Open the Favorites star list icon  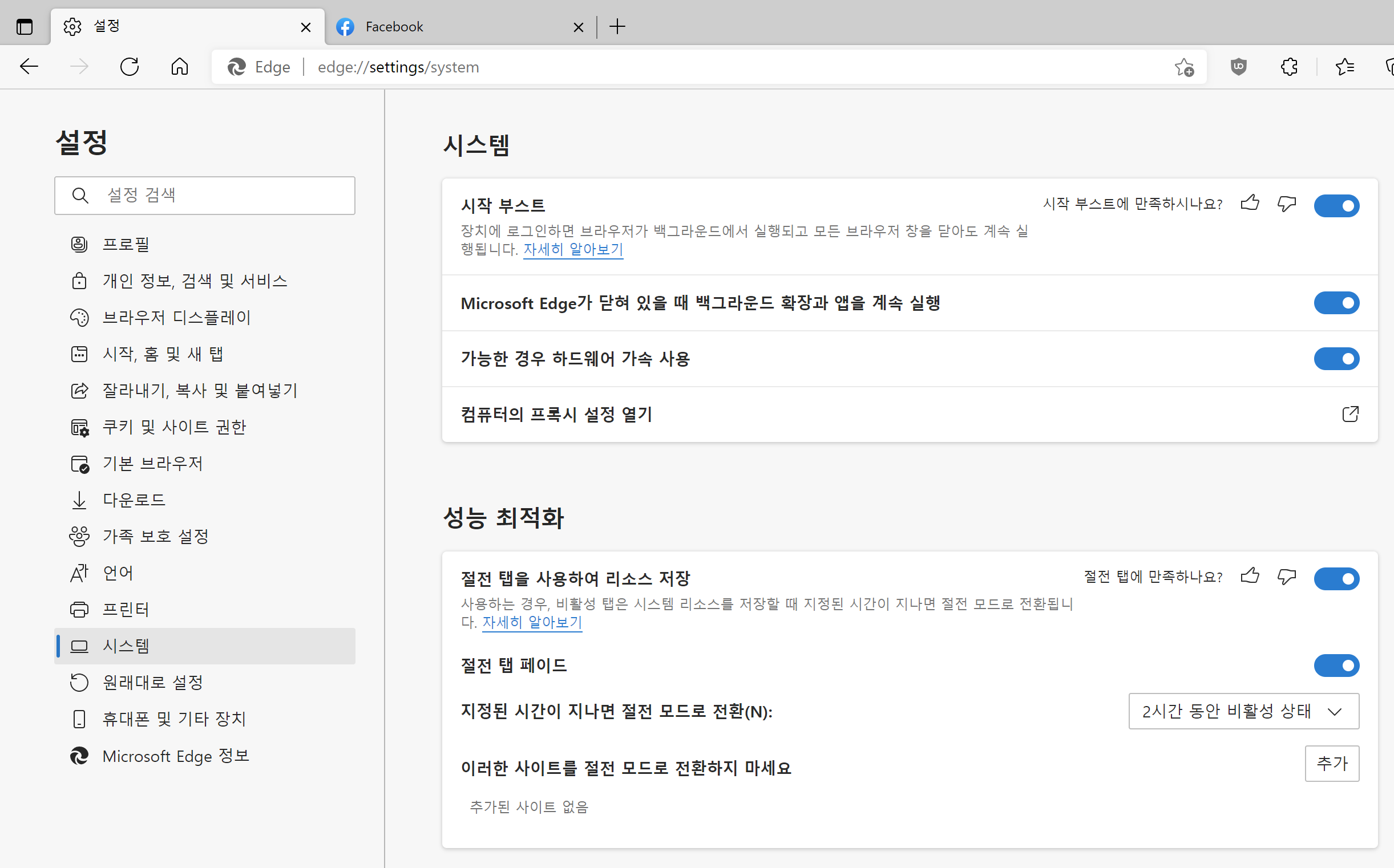coord(1344,67)
